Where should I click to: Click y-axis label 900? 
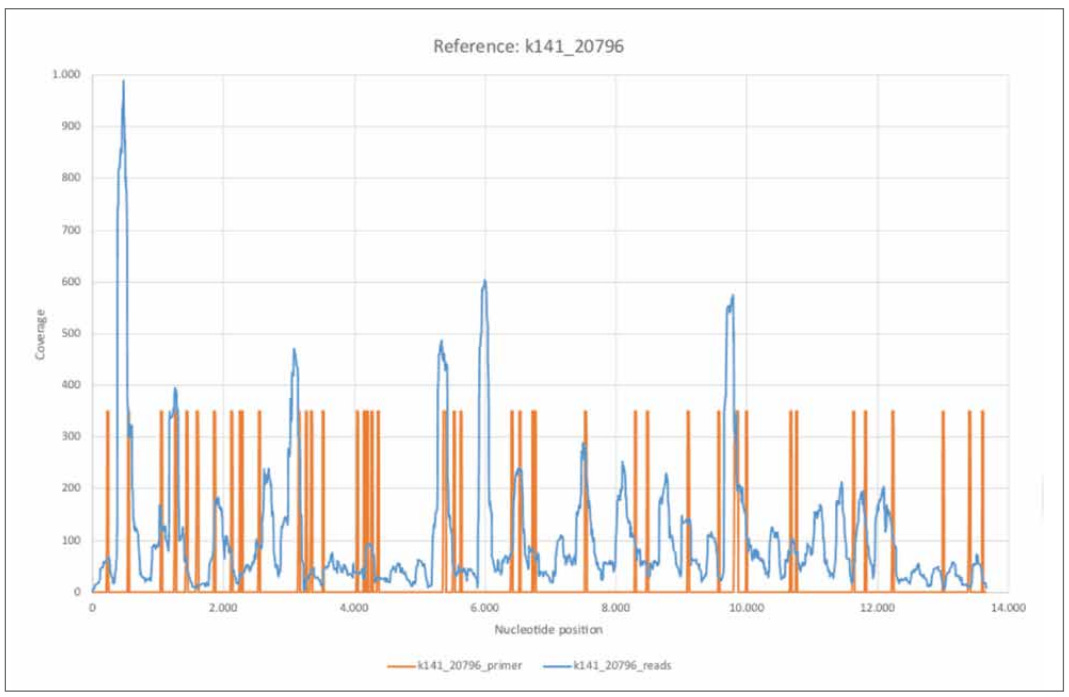[x=72, y=126]
